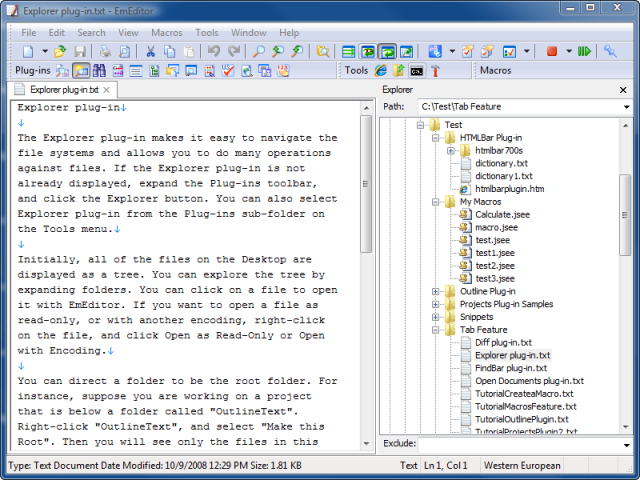Close the Explorer side panel
Viewport: 640px width, 480px height.
coord(623,90)
